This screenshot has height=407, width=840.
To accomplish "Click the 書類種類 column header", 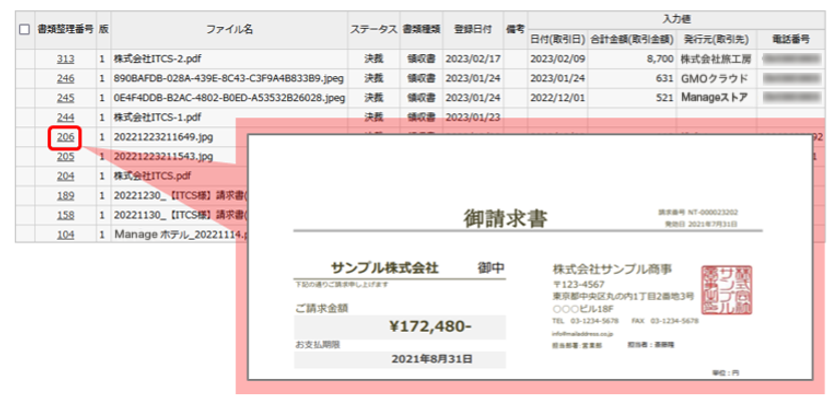I will (x=422, y=30).
